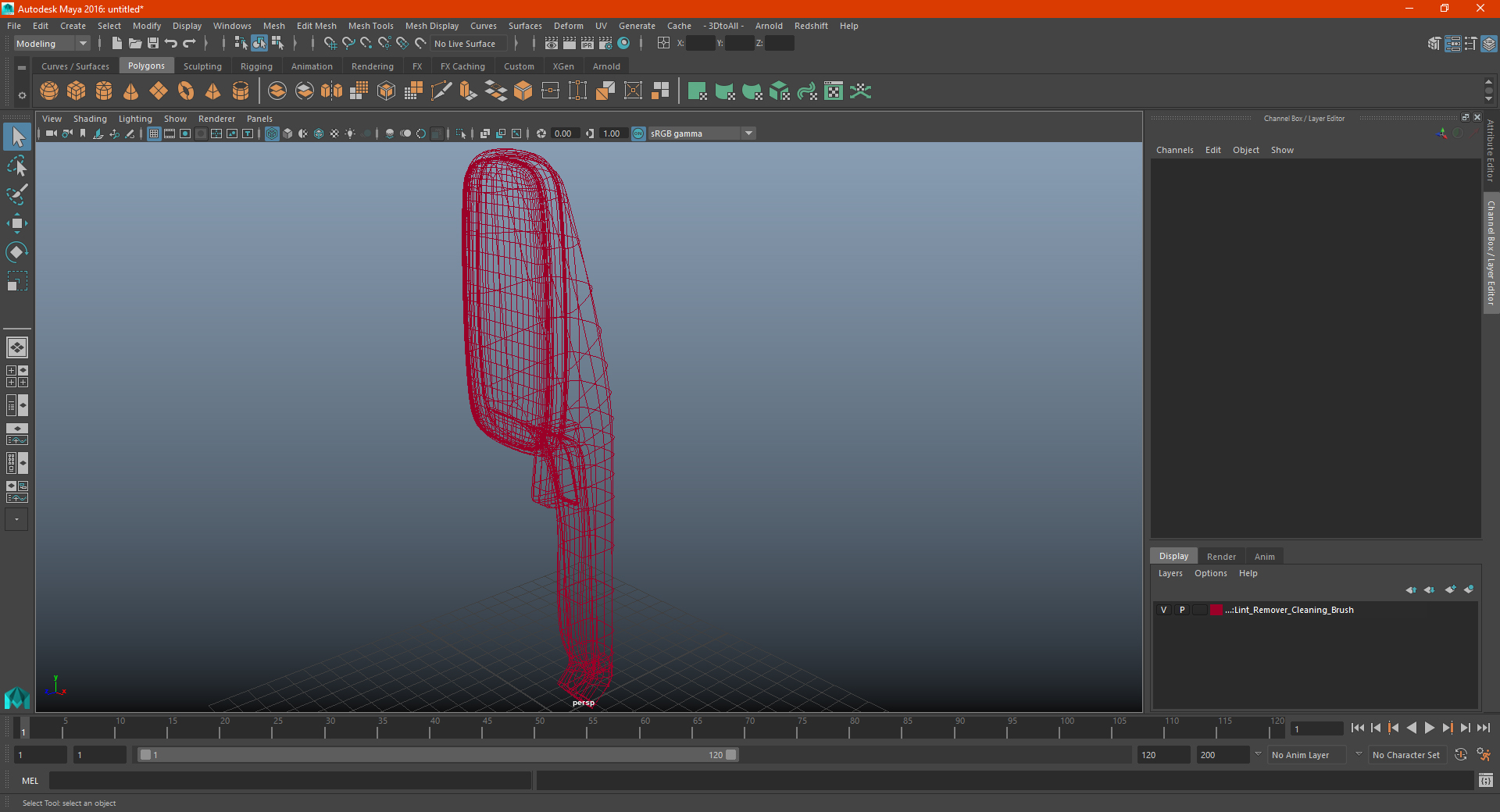The width and height of the screenshot is (1500, 812).
Task: Toggle playback P box of Lint_Remover_Cleaning_Brush layer
Action: [1182, 610]
